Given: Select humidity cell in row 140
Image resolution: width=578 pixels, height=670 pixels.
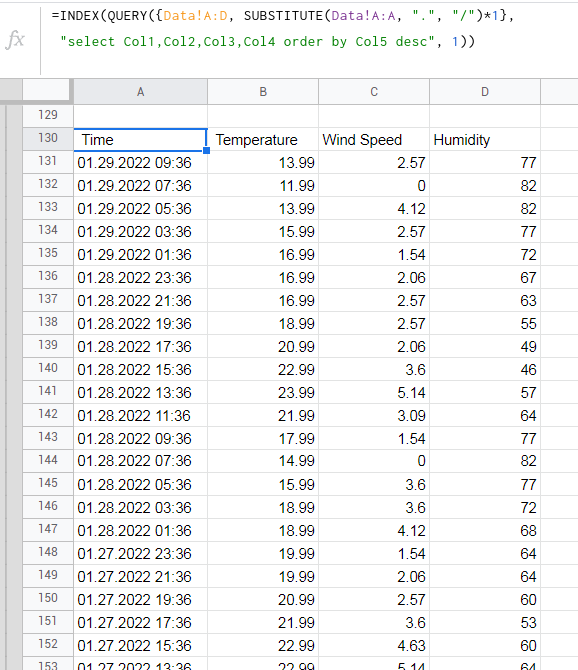Looking at the screenshot, I should pos(485,369).
